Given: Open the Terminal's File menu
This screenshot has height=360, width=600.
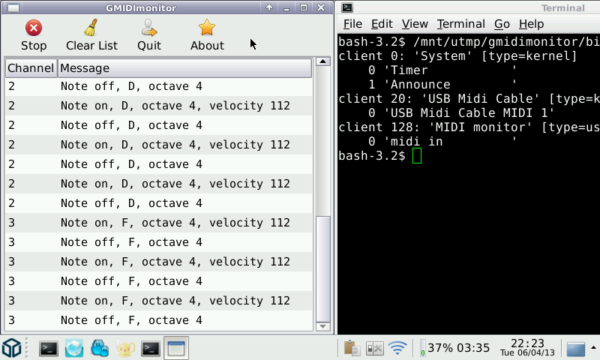Looking at the screenshot, I should tap(352, 24).
